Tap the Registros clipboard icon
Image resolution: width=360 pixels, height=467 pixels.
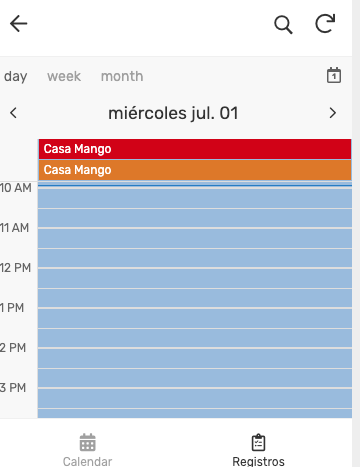coord(258,442)
